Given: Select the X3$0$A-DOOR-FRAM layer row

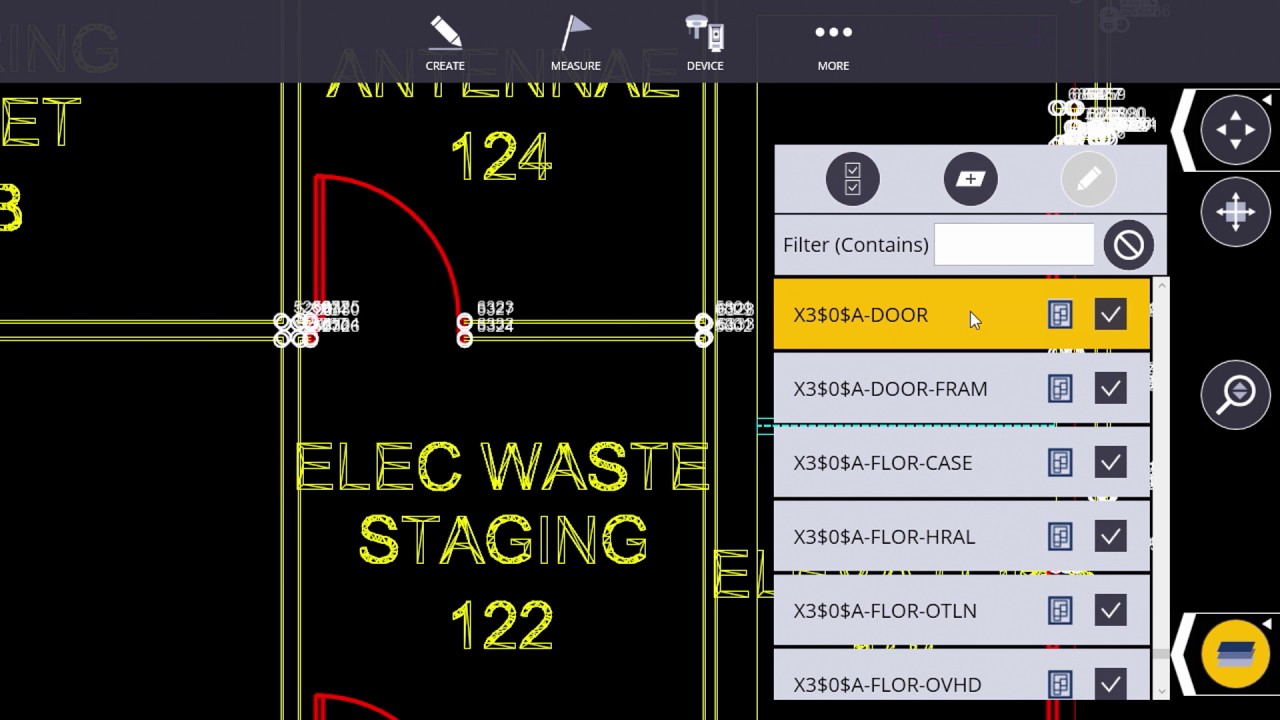Looking at the screenshot, I should point(962,389).
